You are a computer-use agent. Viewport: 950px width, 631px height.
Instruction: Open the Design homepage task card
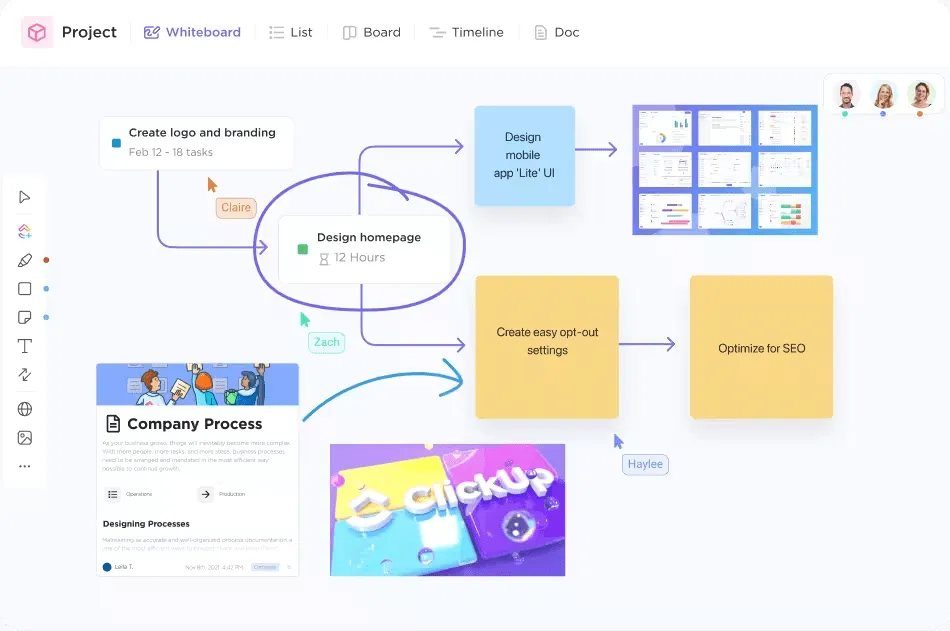coord(364,249)
